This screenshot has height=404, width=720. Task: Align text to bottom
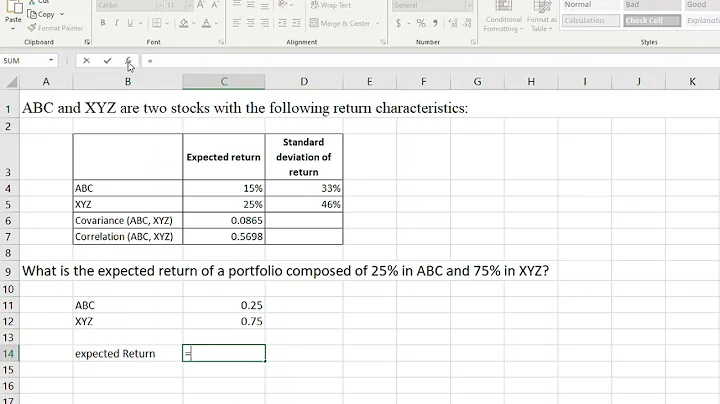coord(265,5)
